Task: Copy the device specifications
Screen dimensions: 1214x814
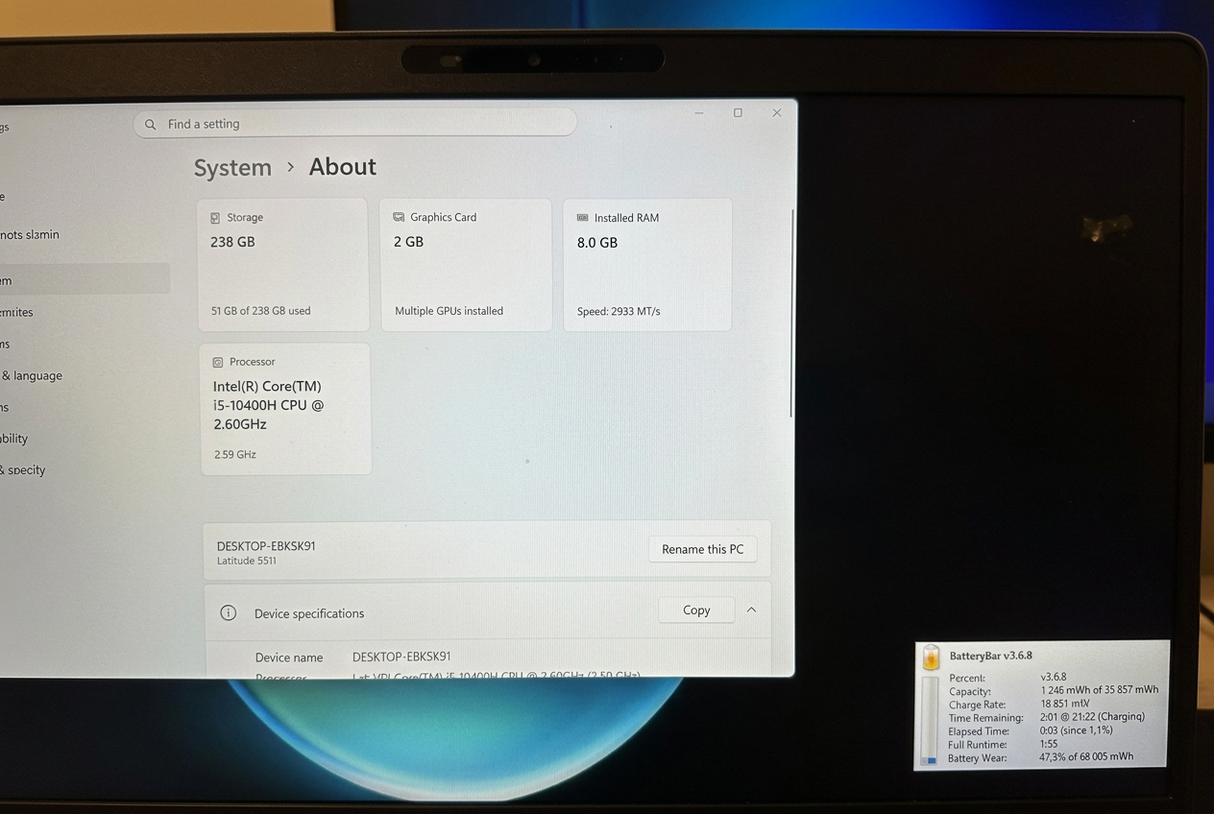Action: (696, 610)
